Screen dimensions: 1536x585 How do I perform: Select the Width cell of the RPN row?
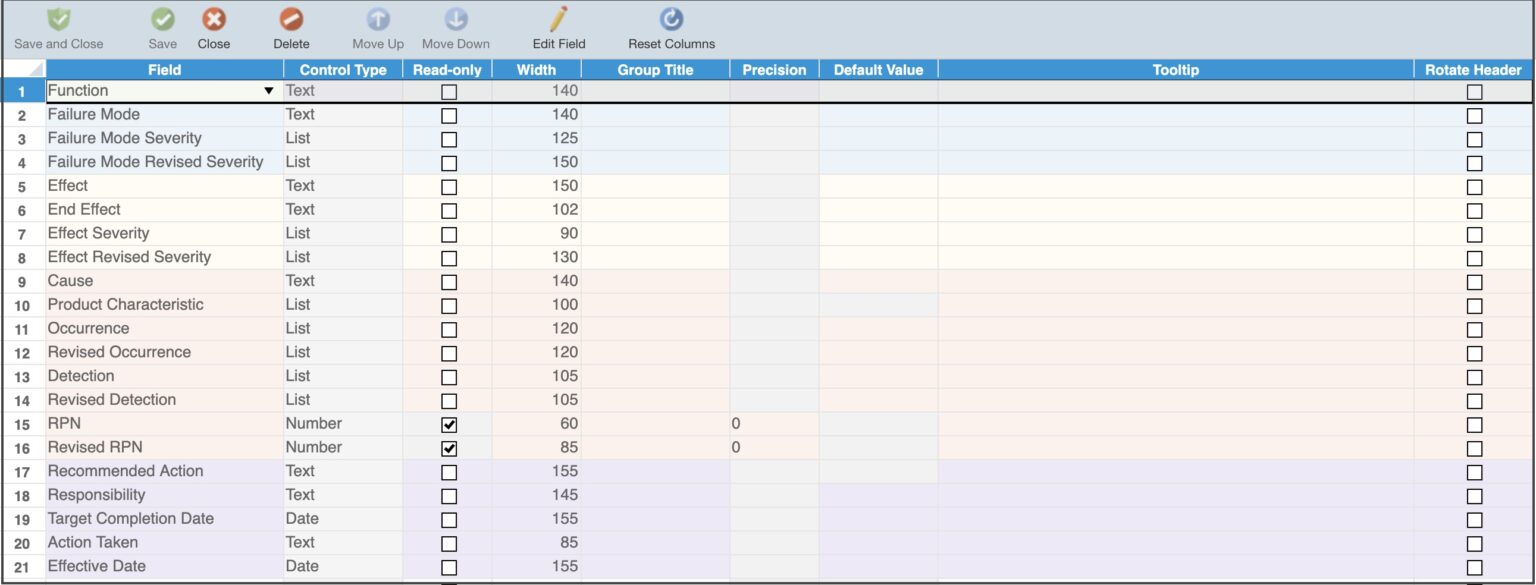coord(537,423)
